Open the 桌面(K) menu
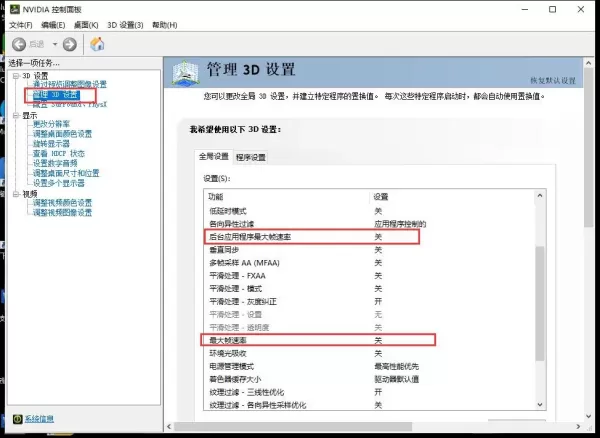 click(x=86, y=25)
